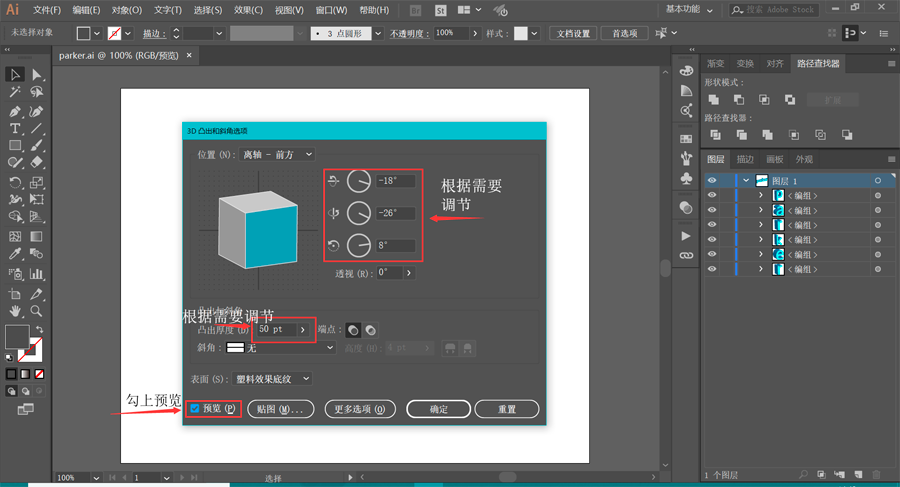Hide the last 编组 sublayer
Viewport: 900px width, 487px height.
[712, 269]
